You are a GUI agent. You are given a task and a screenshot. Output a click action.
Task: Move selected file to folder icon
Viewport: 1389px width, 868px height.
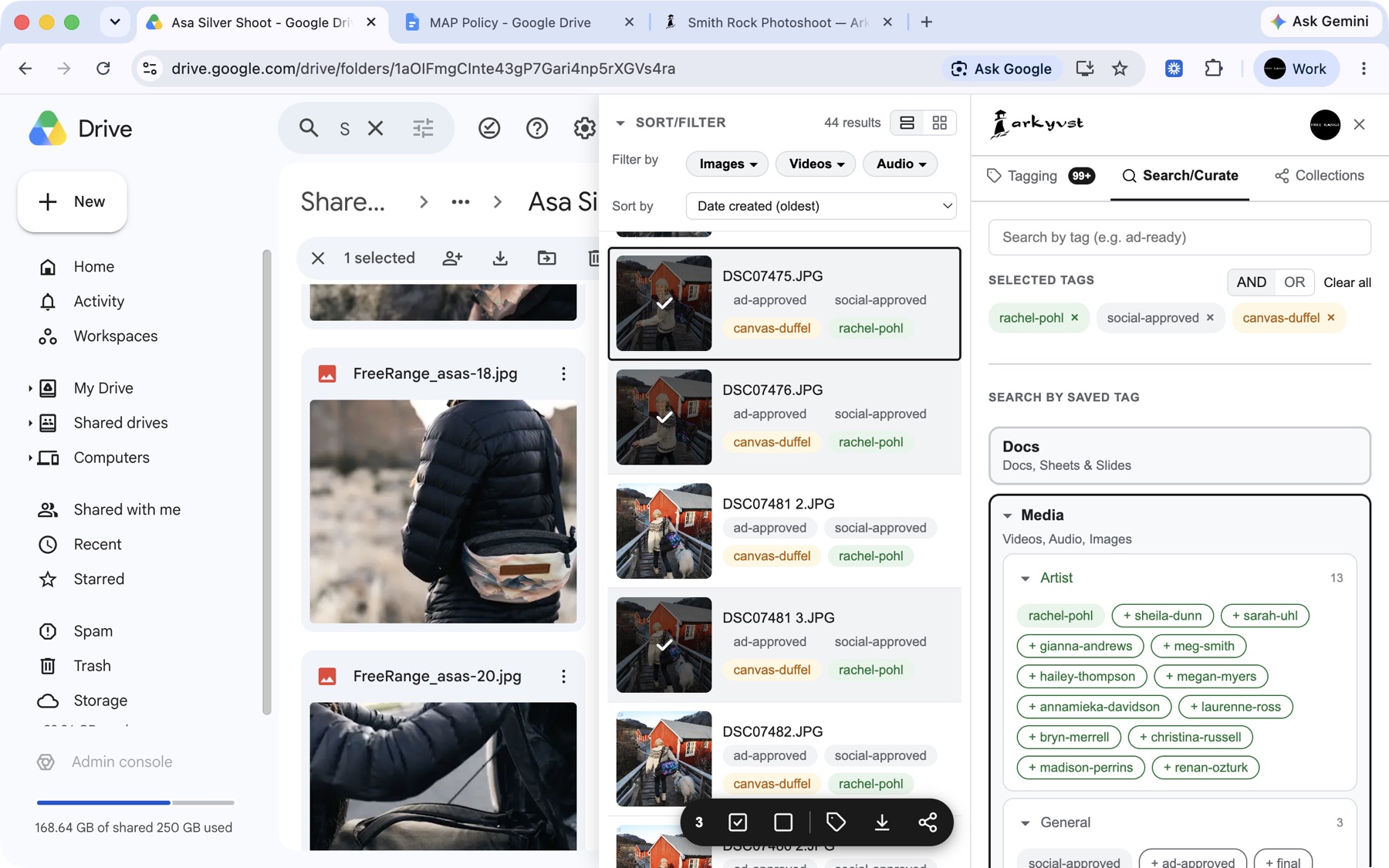pos(547,258)
